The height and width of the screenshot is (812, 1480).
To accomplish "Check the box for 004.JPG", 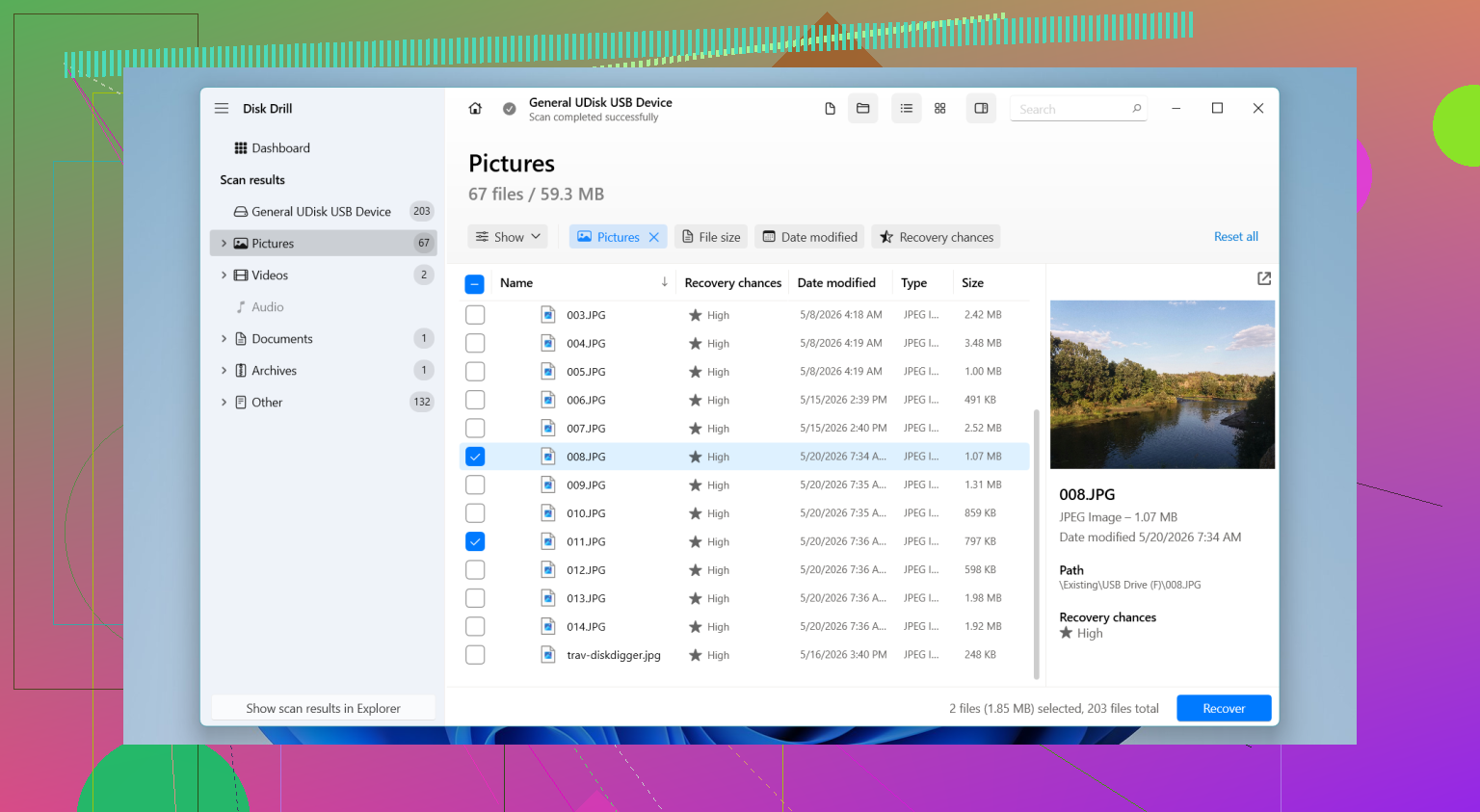I will [475, 343].
